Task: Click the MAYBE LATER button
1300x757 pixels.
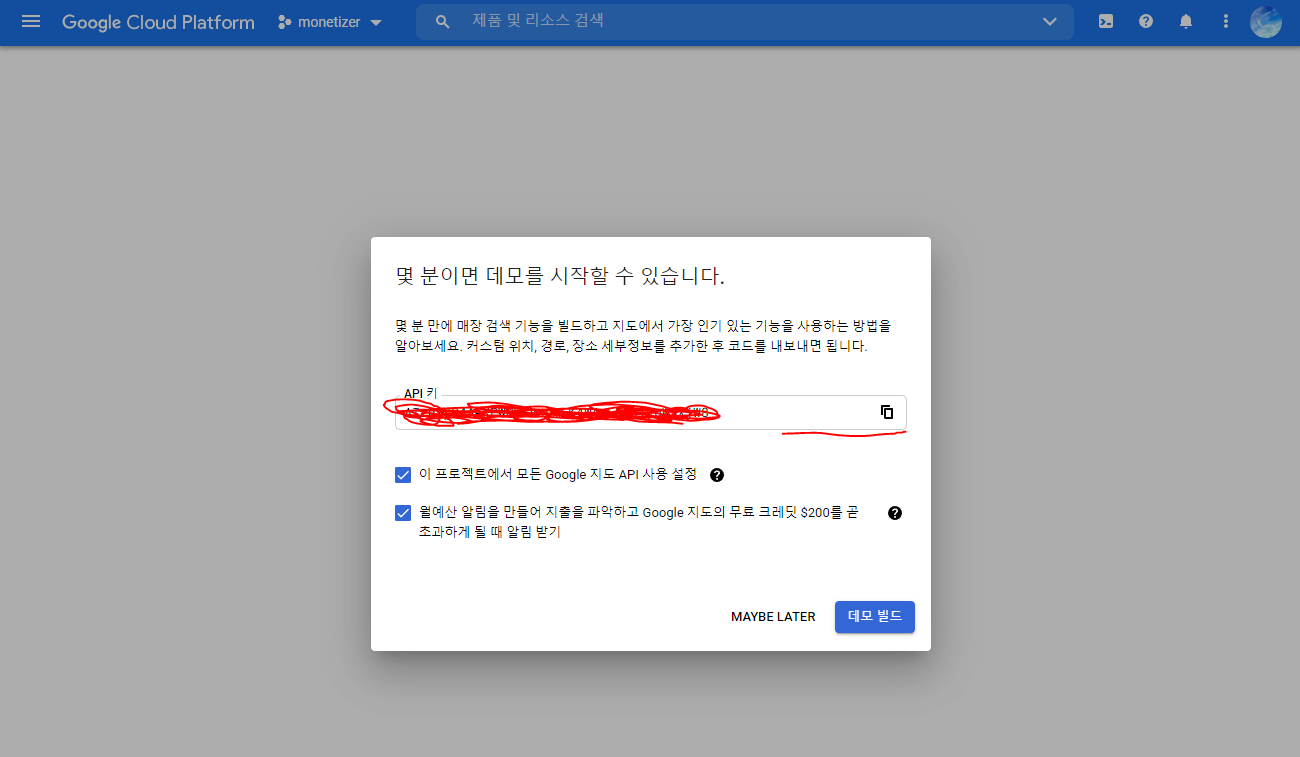Action: point(773,617)
